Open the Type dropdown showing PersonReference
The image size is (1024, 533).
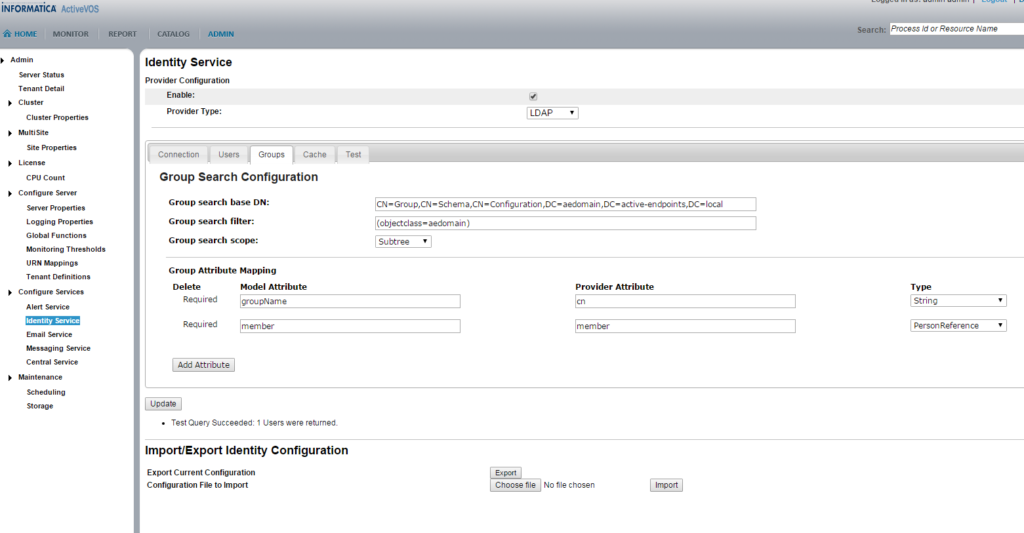tap(958, 325)
